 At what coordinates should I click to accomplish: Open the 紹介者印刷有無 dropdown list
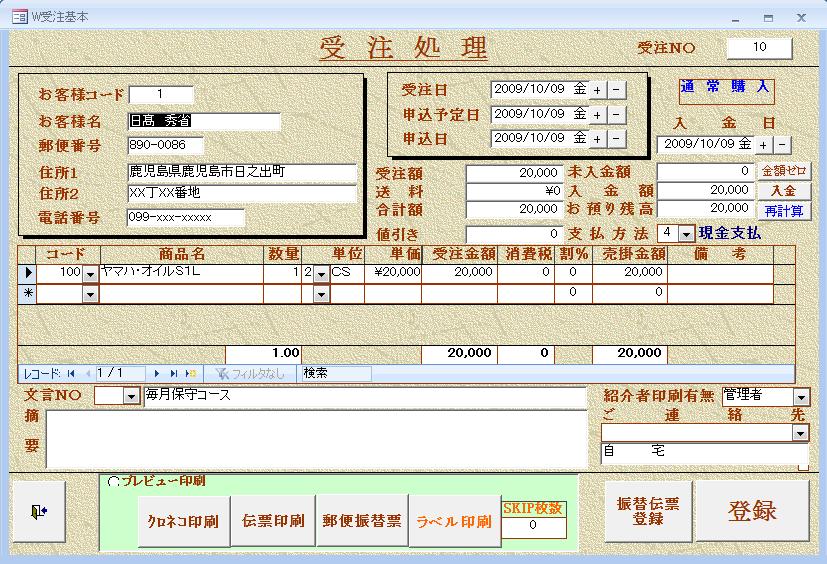pos(800,397)
